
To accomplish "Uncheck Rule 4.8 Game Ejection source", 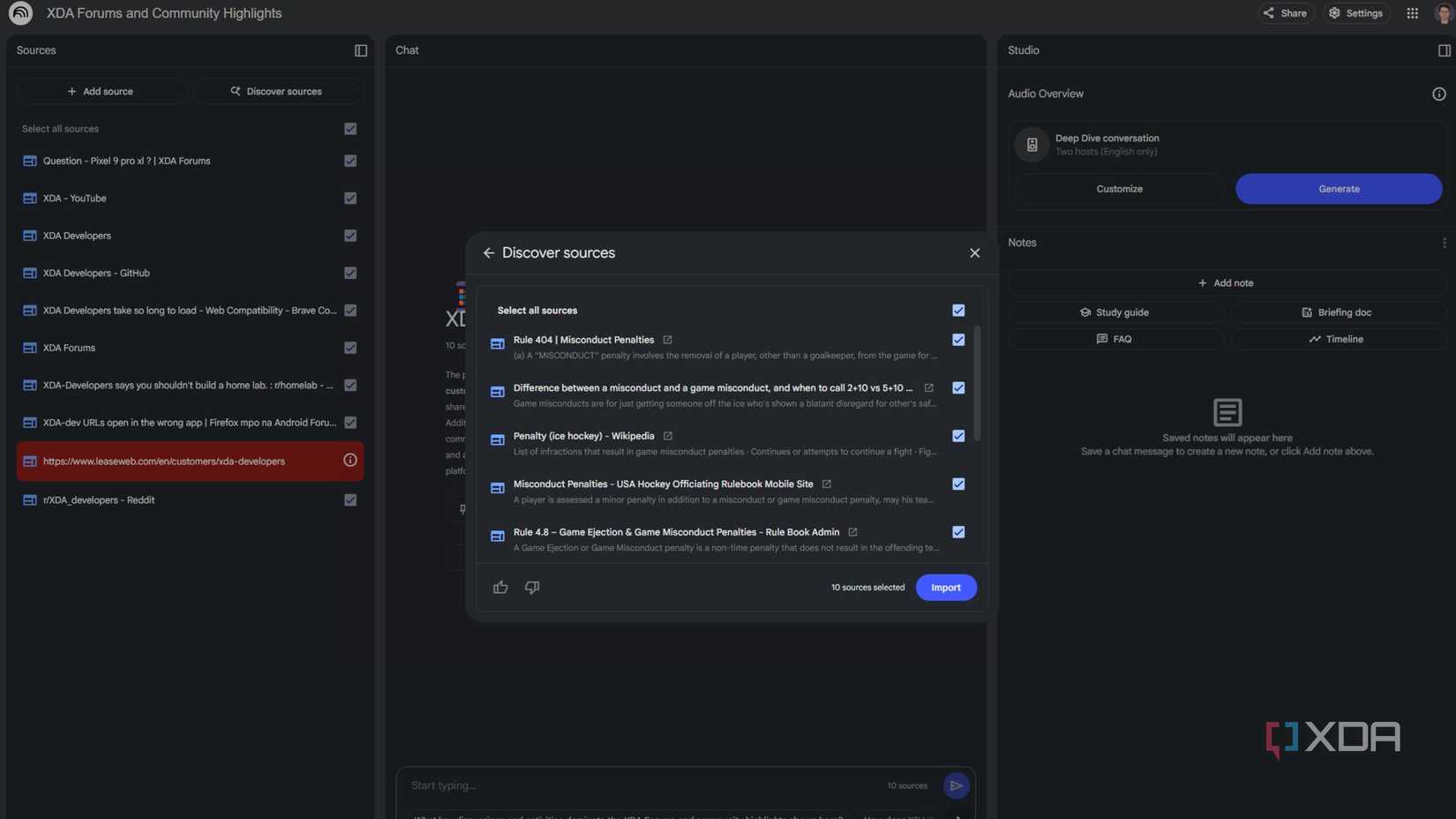I will (x=958, y=532).
